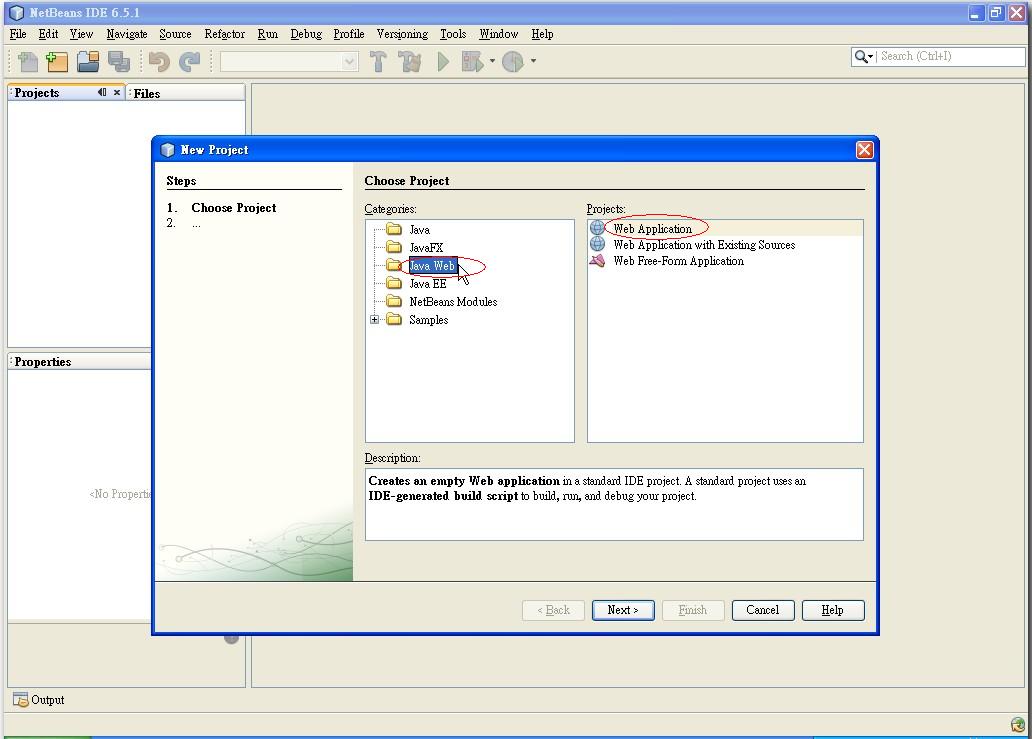1032x739 pixels.
Task: Select the Java EE category folder
Action: click(428, 284)
